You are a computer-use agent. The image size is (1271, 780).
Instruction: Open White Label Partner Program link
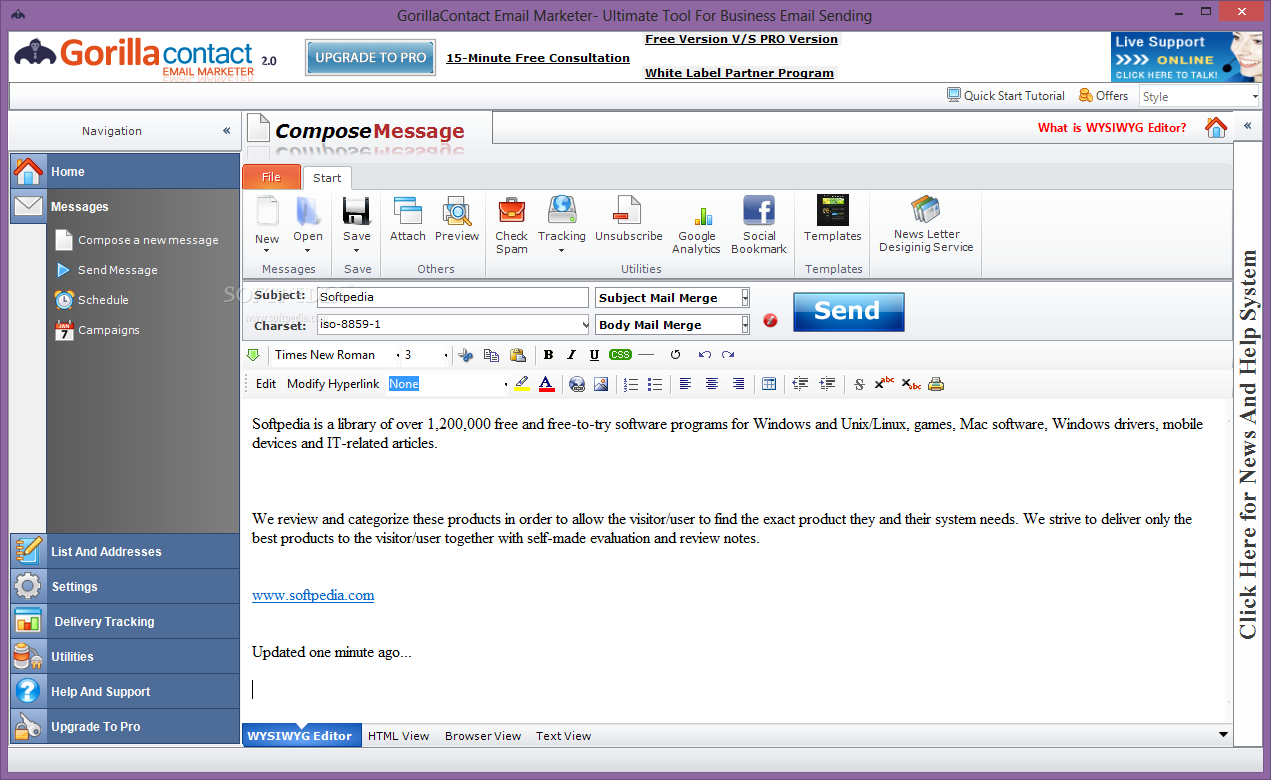[x=739, y=73]
